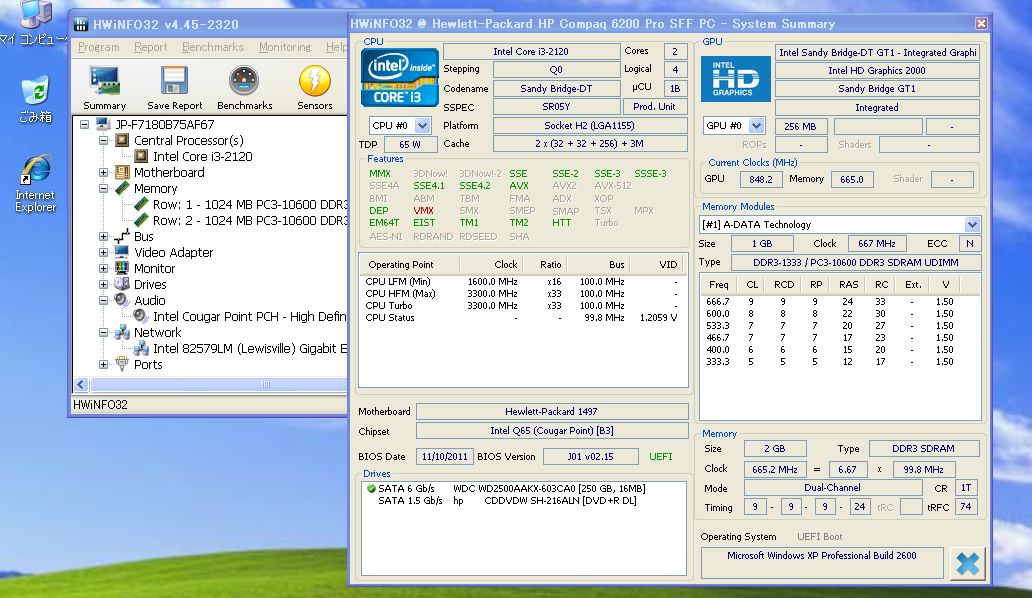Select the Video Adapter tree item
Screen dimensions: 1032x598
pos(173,253)
